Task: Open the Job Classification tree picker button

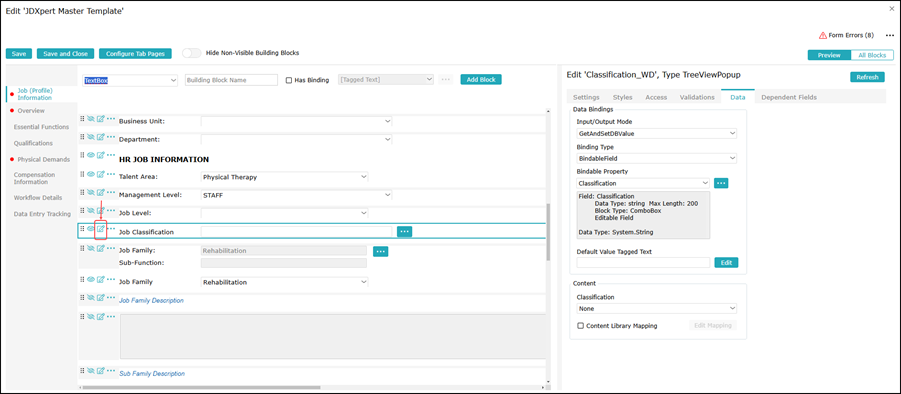Action: pos(405,231)
